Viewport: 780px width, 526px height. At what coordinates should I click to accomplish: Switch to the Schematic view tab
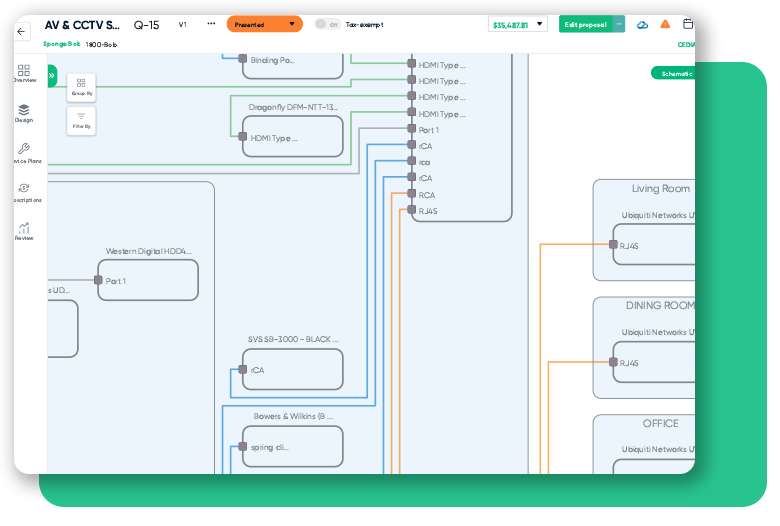[674, 74]
